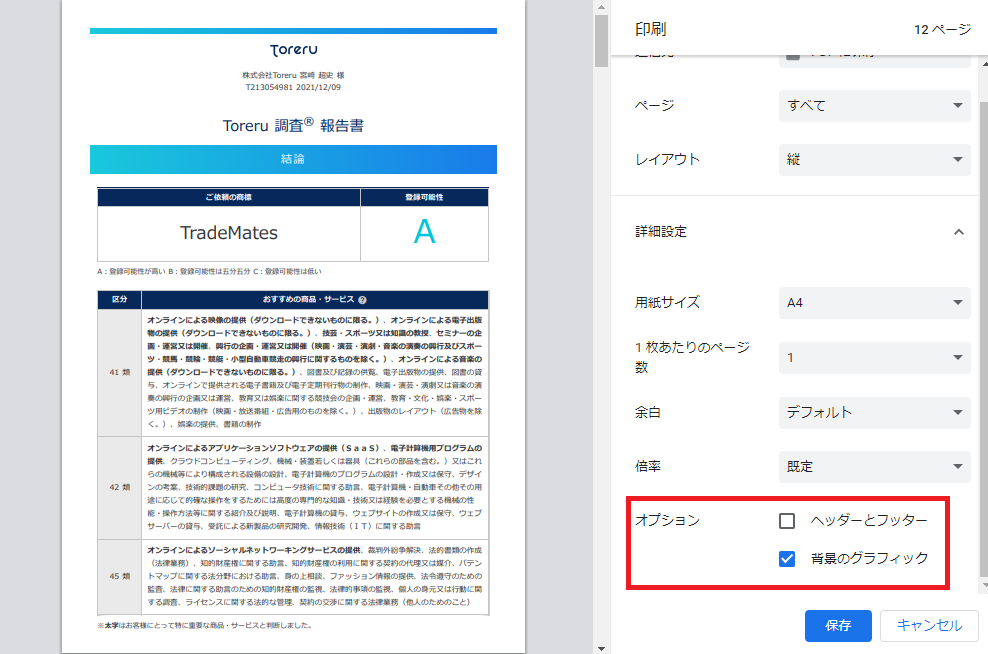Click the 結論 heading banner
The width and height of the screenshot is (988, 654).
(293, 159)
